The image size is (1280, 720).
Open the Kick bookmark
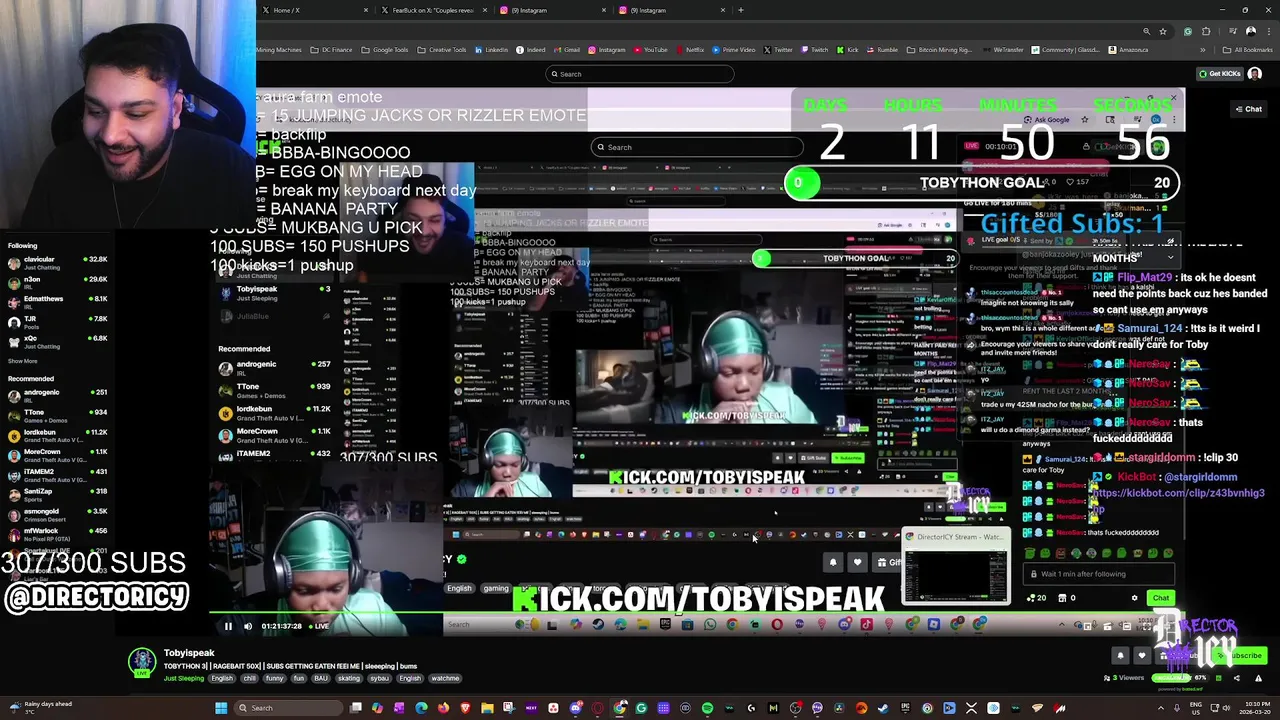pos(847,50)
